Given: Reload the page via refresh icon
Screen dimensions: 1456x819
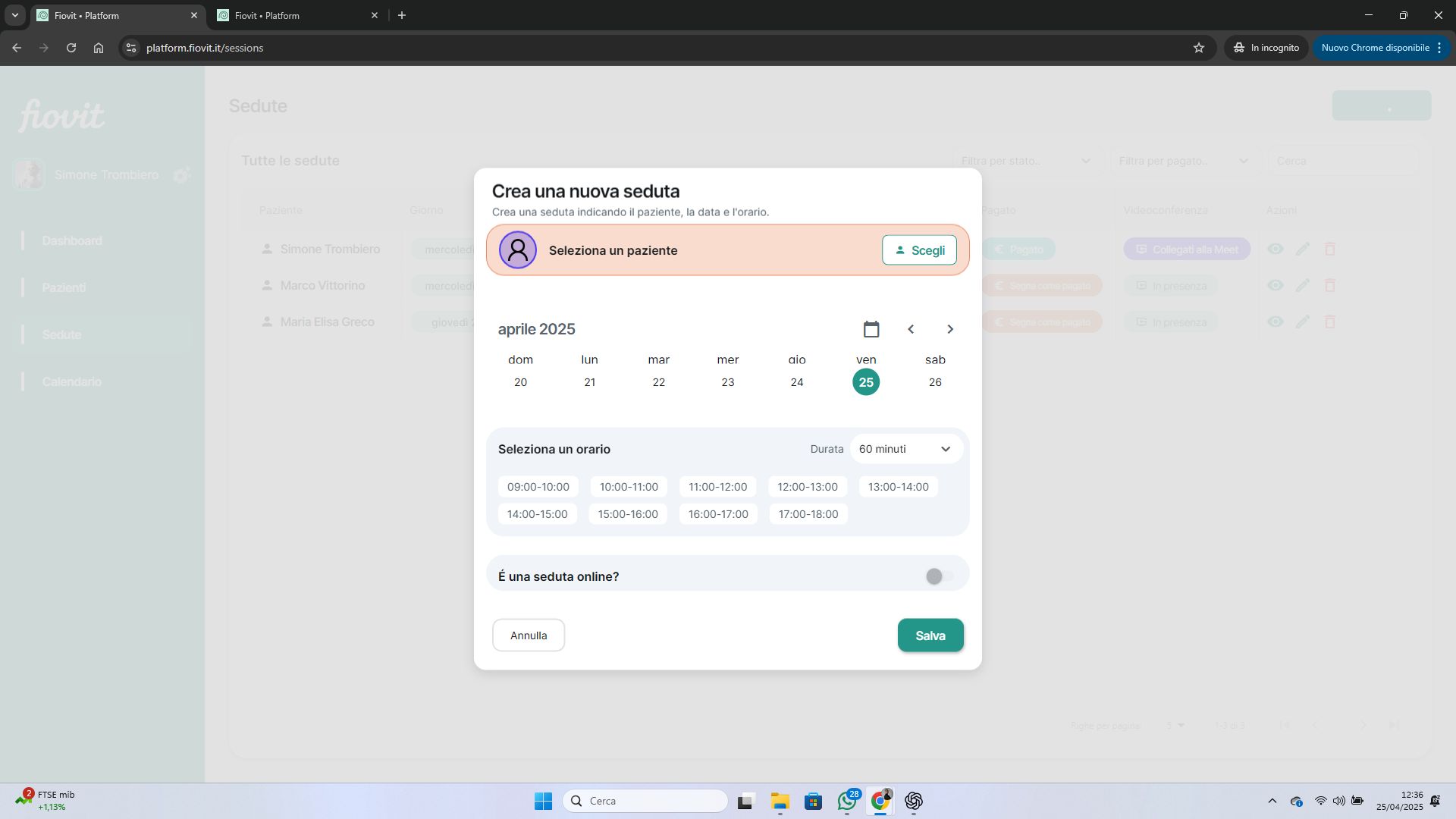Looking at the screenshot, I should [71, 48].
